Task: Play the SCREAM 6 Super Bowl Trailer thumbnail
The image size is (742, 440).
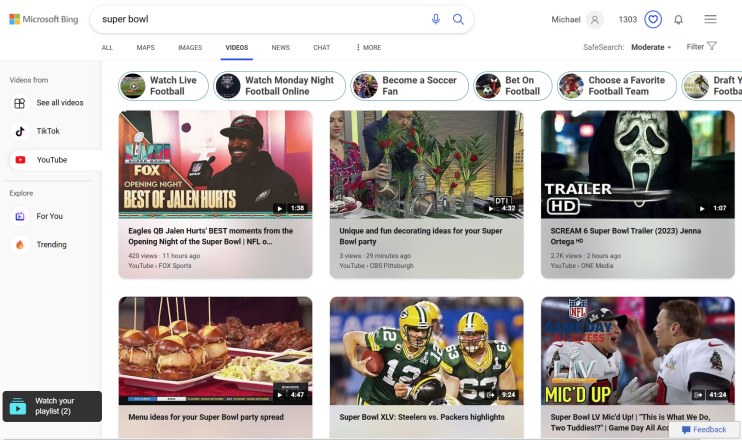Action: (636, 163)
